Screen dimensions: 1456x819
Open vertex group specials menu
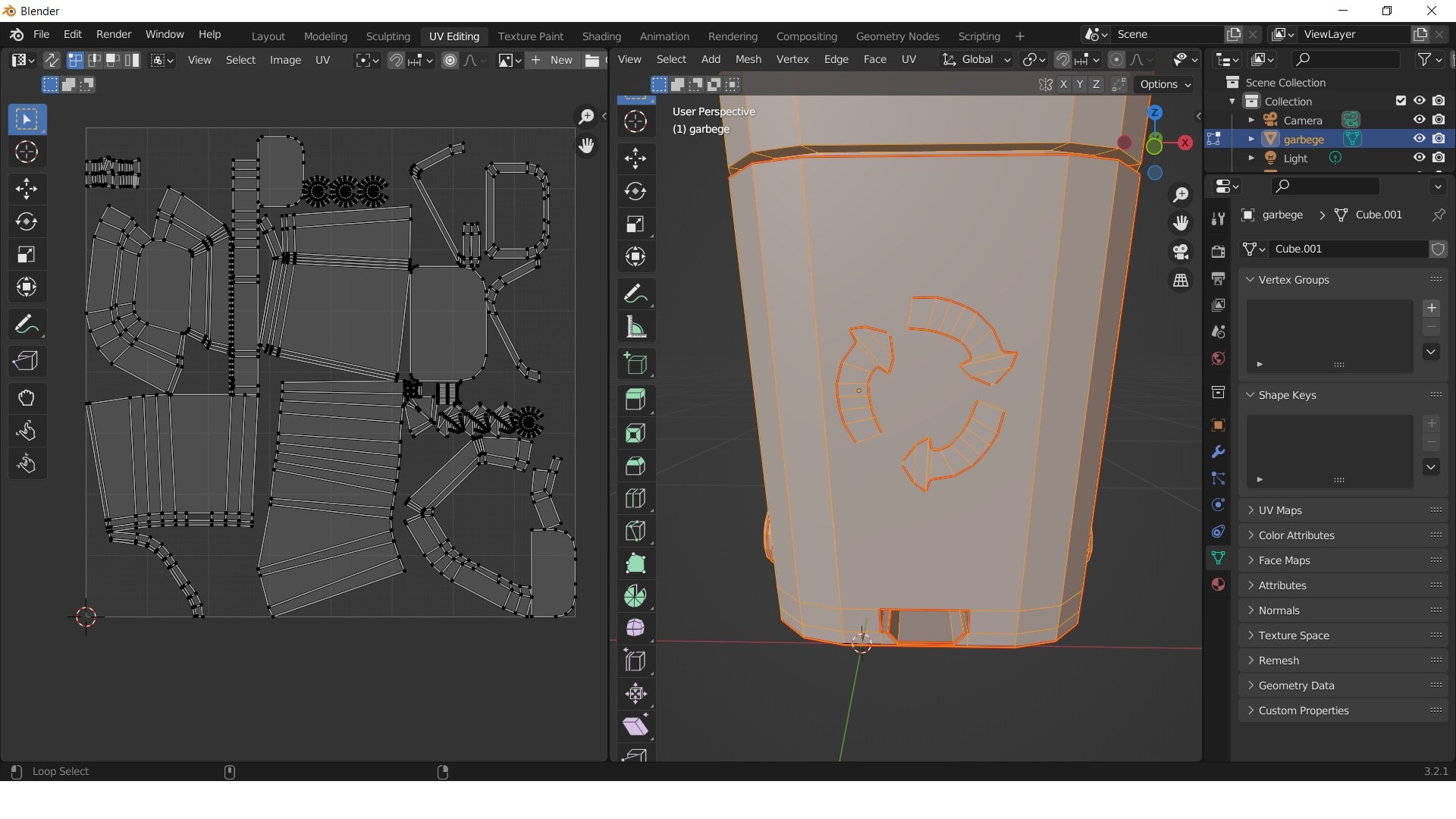click(1431, 352)
